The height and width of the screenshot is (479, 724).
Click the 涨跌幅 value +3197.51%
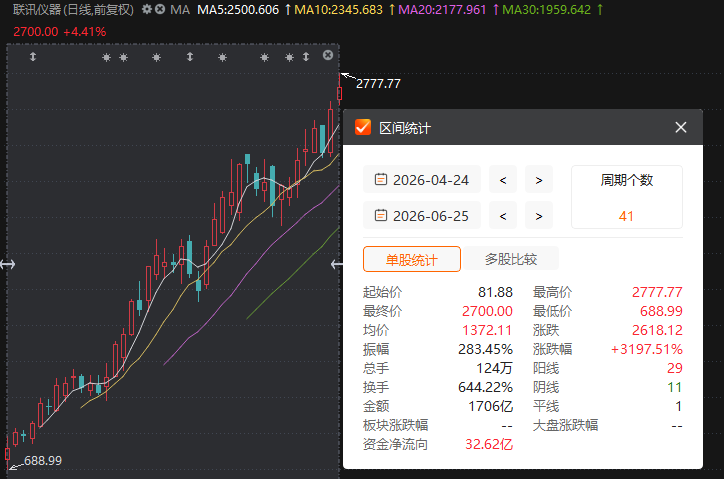646,349
